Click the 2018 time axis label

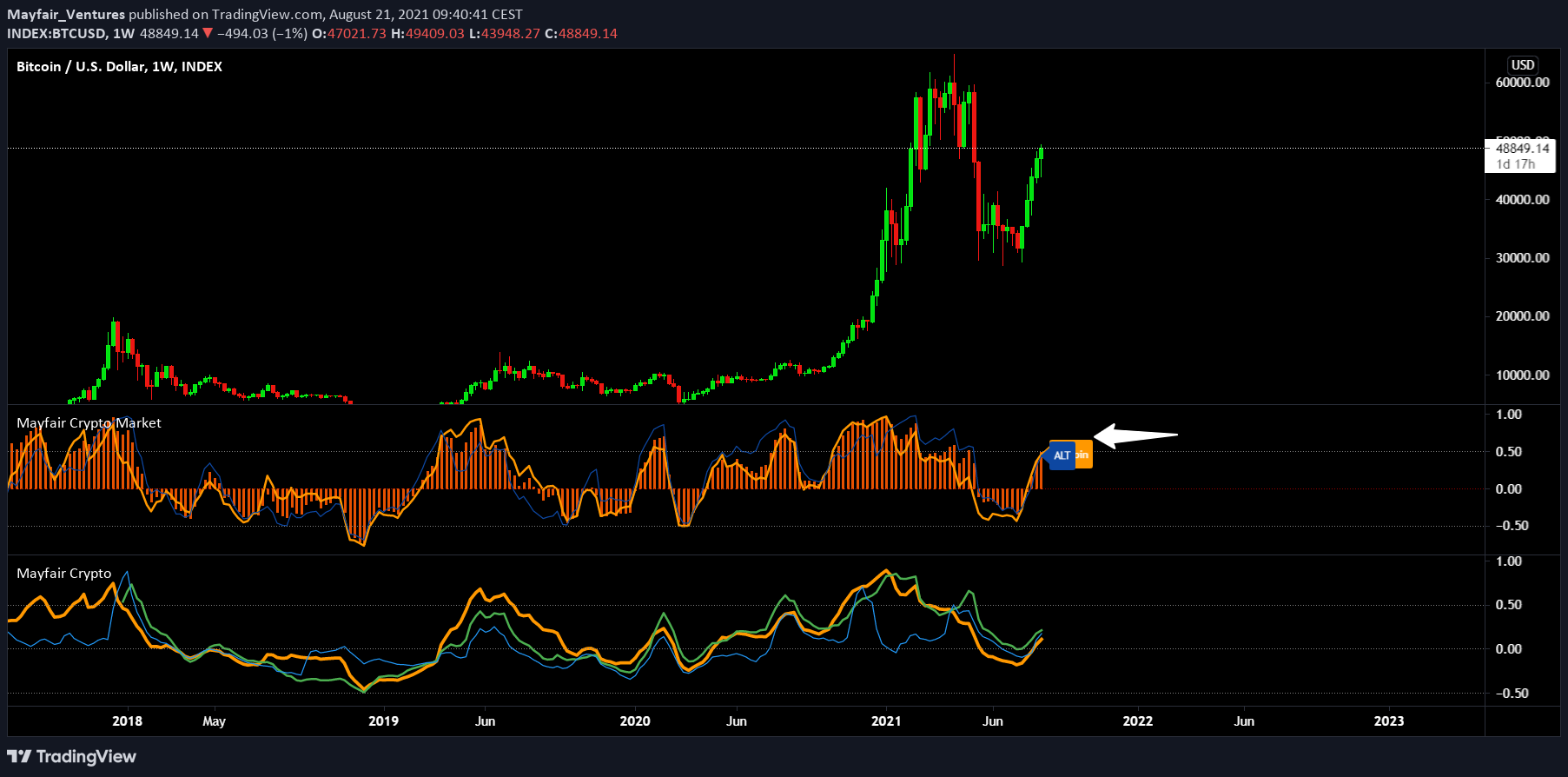(128, 721)
